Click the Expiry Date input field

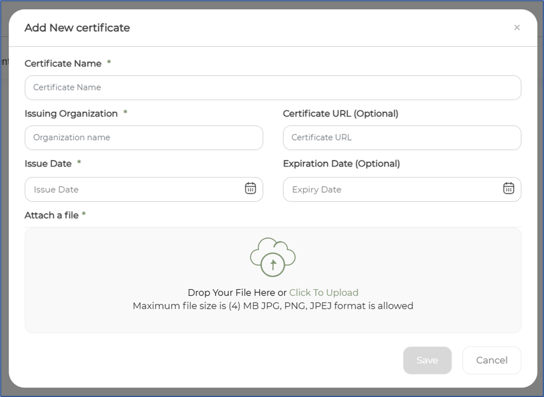coord(402,189)
